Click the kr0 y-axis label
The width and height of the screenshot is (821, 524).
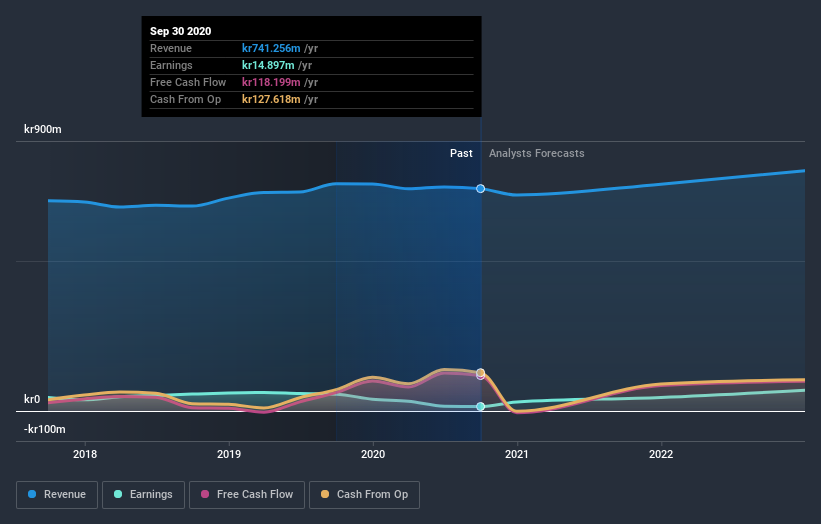(x=32, y=399)
